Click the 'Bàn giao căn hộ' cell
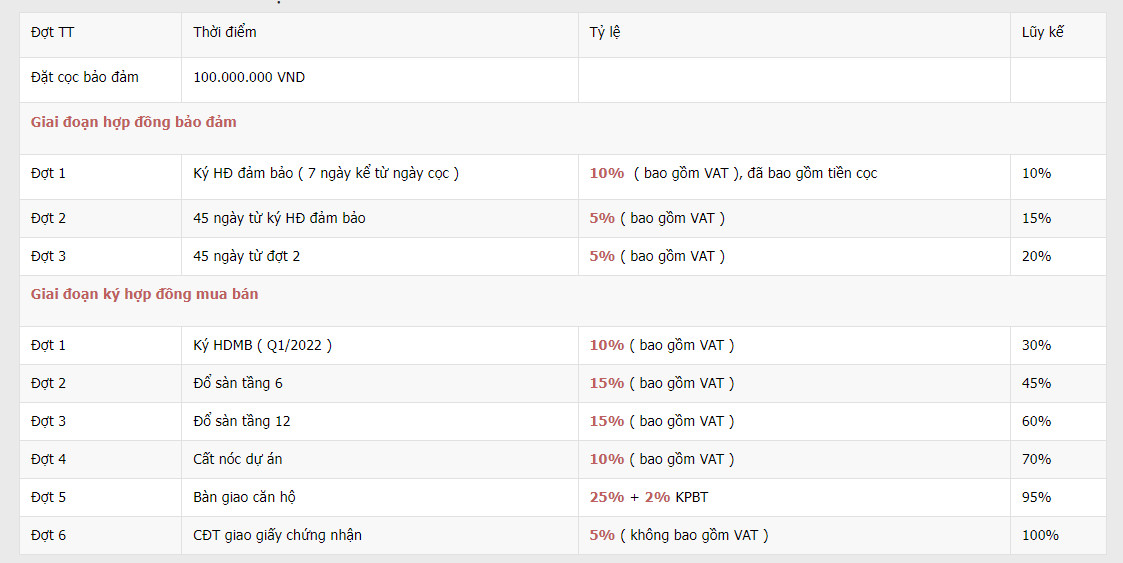 [x=244, y=497]
